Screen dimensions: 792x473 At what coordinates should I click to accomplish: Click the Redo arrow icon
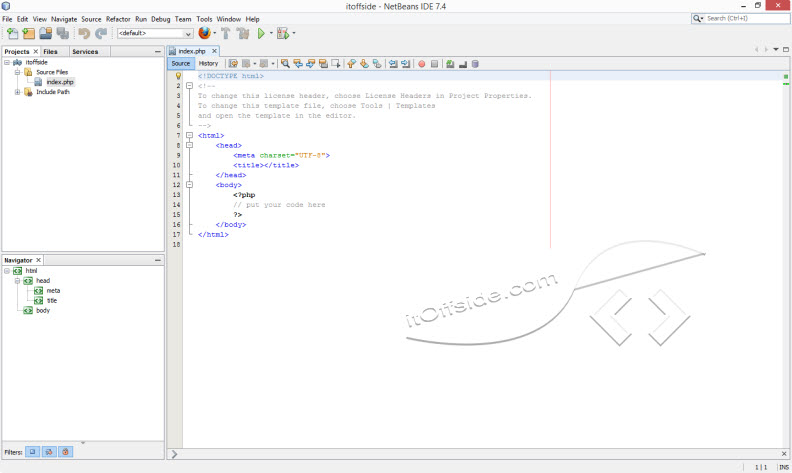[x=101, y=33]
